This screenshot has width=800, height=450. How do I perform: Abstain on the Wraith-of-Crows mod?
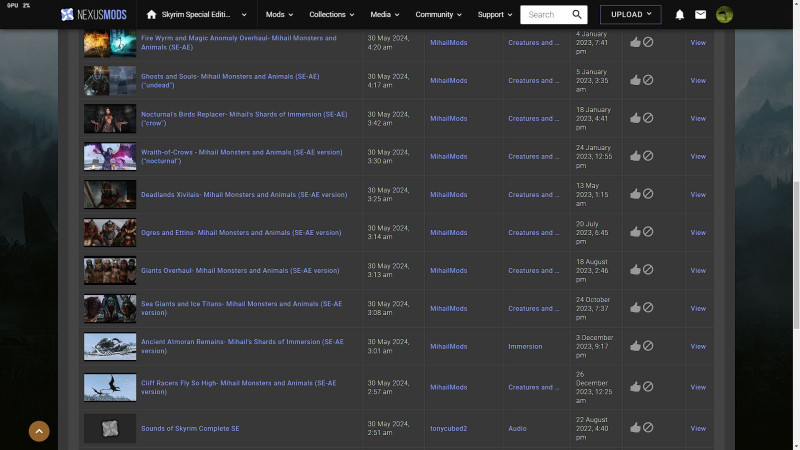[x=648, y=156]
